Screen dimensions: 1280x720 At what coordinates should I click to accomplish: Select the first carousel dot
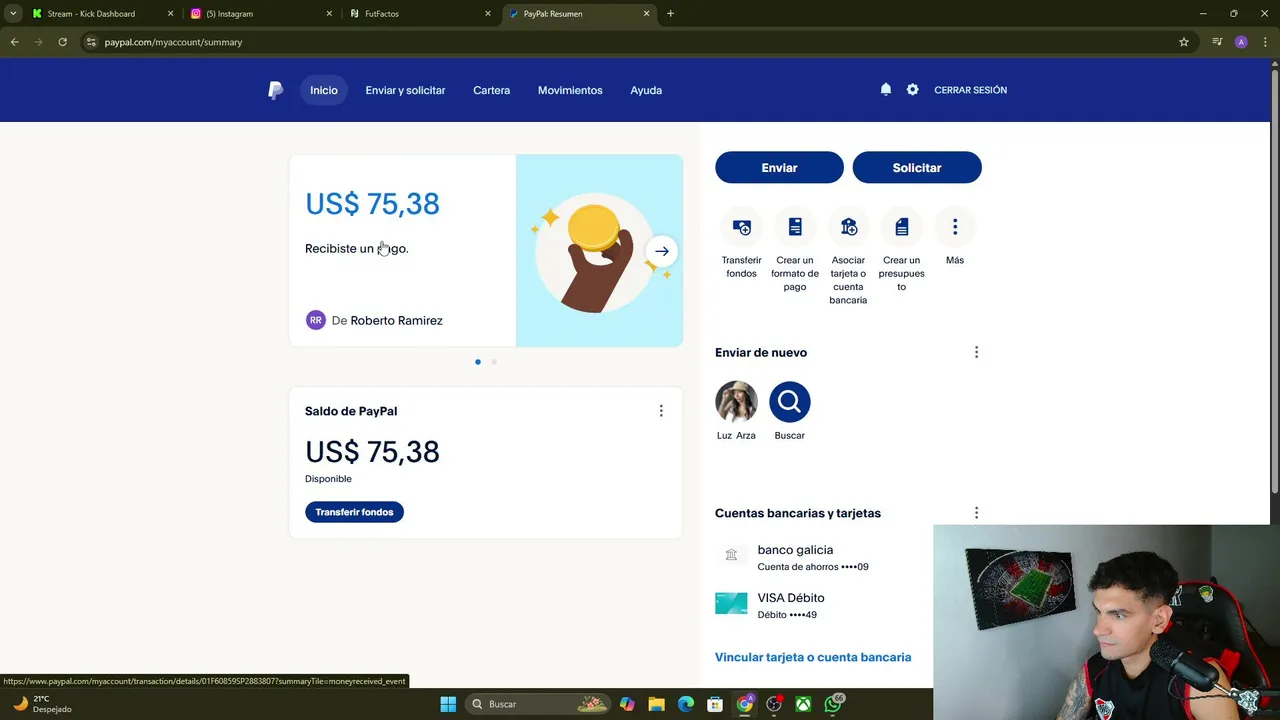(x=478, y=362)
